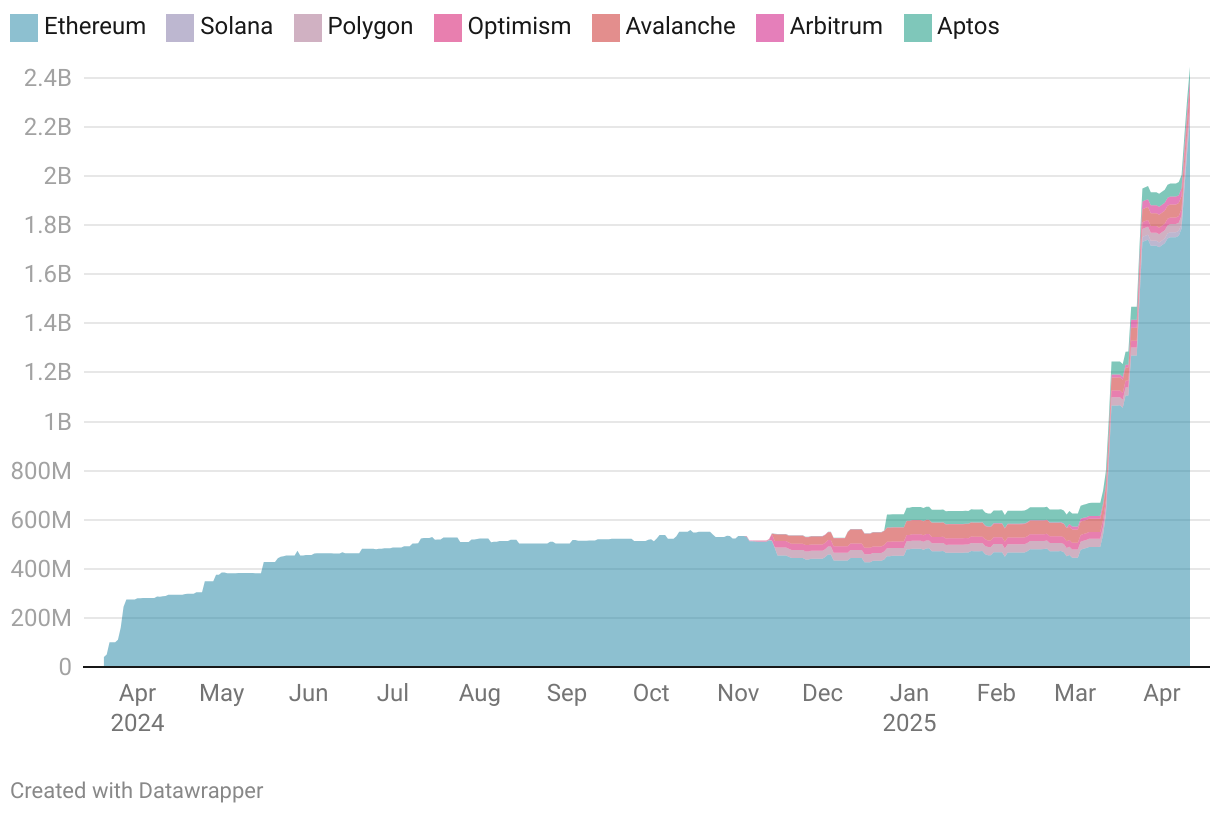
Task: Select the Solana legend label text
Action: pos(236,27)
